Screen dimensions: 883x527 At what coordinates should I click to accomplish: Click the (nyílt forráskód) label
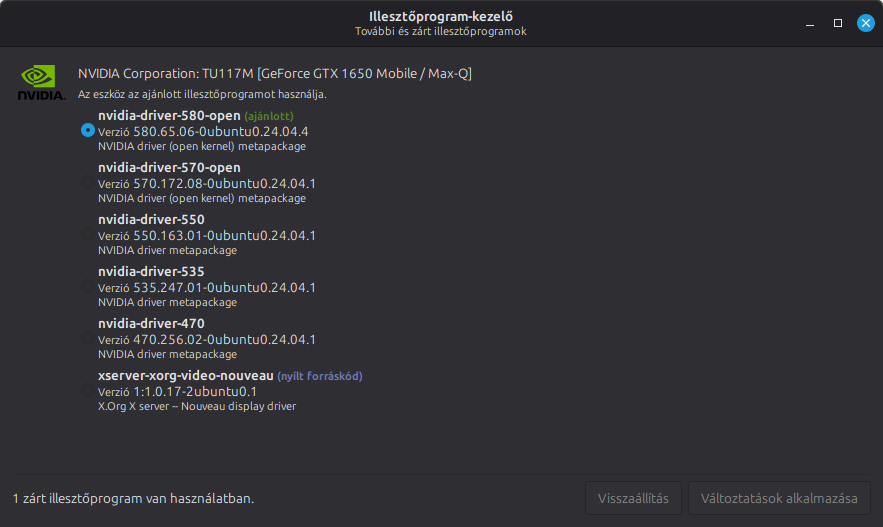click(320, 376)
